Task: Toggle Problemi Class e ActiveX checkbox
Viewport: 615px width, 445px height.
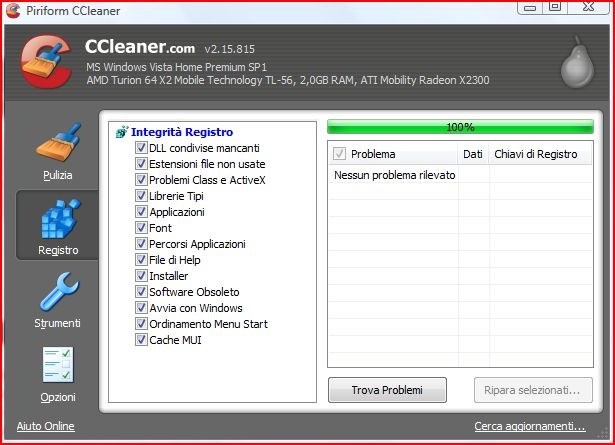Action: 141,180
